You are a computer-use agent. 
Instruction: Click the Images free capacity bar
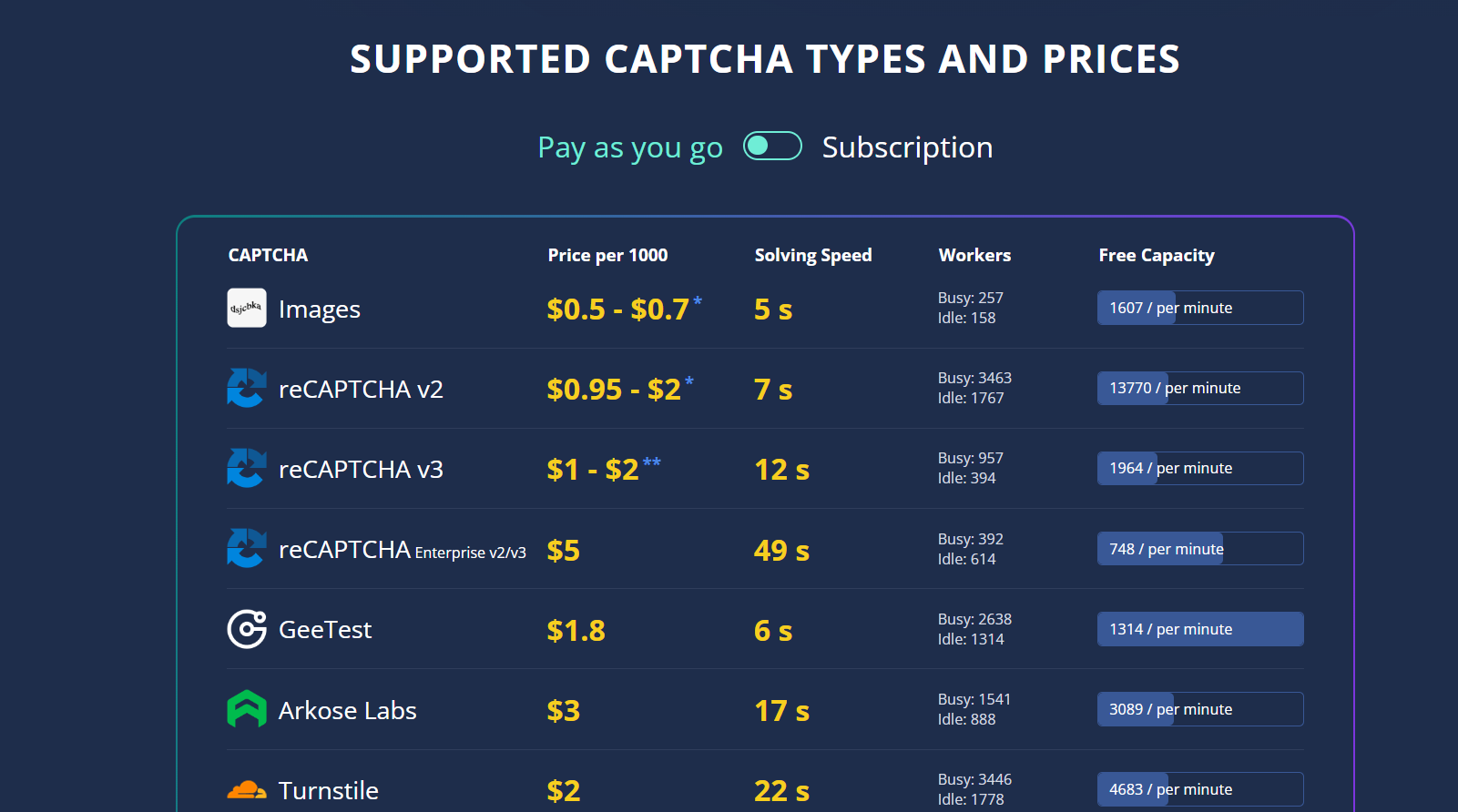(x=1200, y=308)
